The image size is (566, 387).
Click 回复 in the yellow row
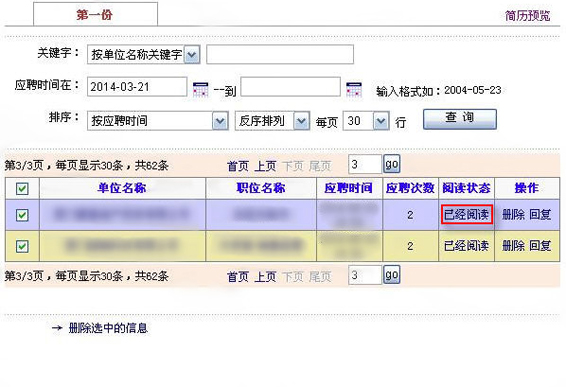tap(540, 246)
